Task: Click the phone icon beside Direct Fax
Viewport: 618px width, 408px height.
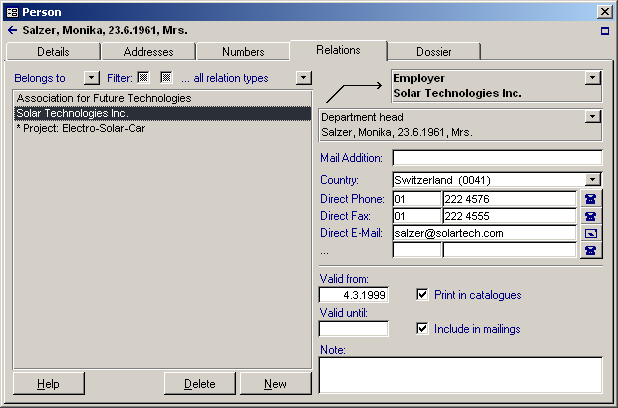Action: 591,216
